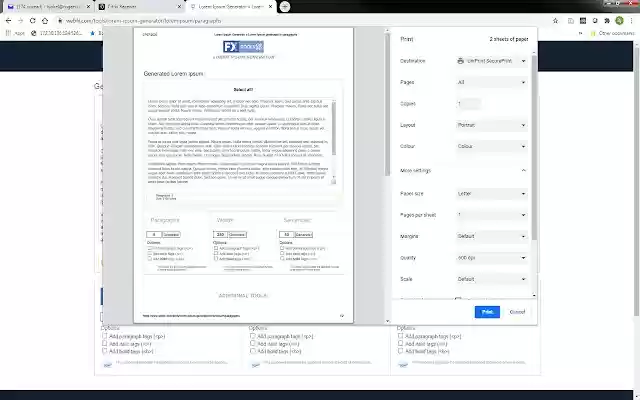The height and width of the screenshot is (400, 640).
Task: Open new browser tab
Action: [x=285, y=7]
